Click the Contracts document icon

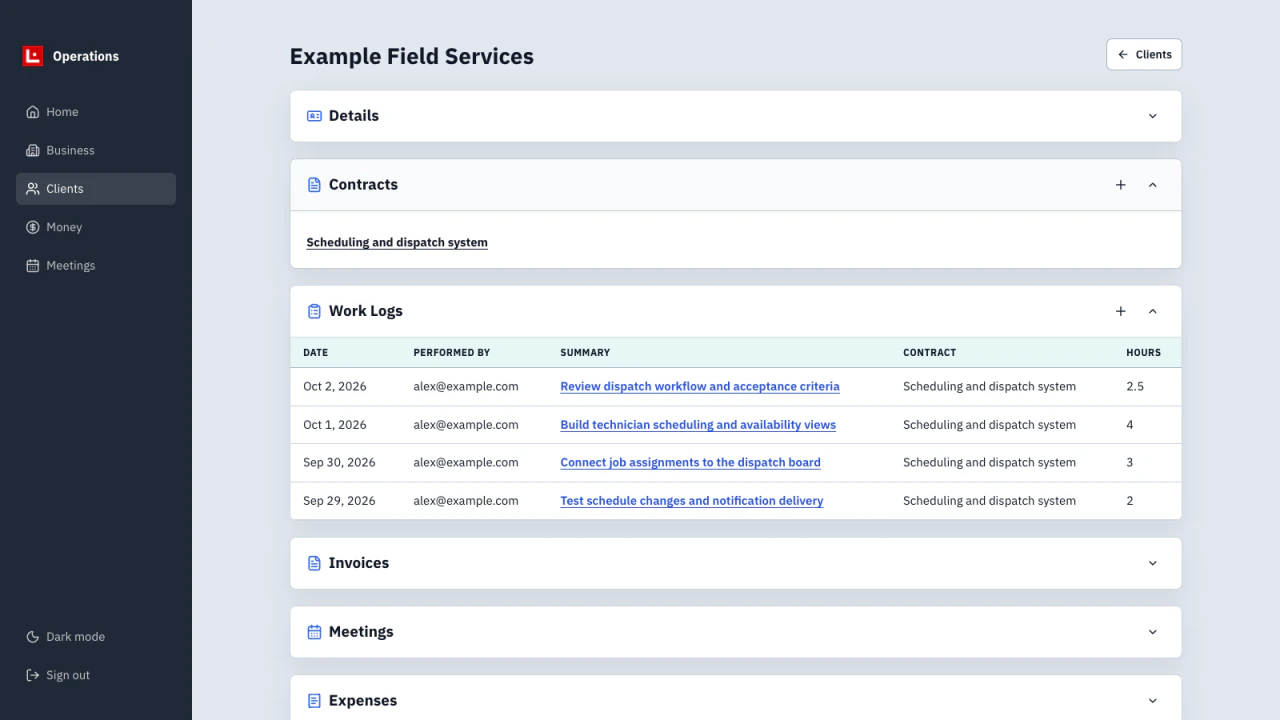point(314,185)
